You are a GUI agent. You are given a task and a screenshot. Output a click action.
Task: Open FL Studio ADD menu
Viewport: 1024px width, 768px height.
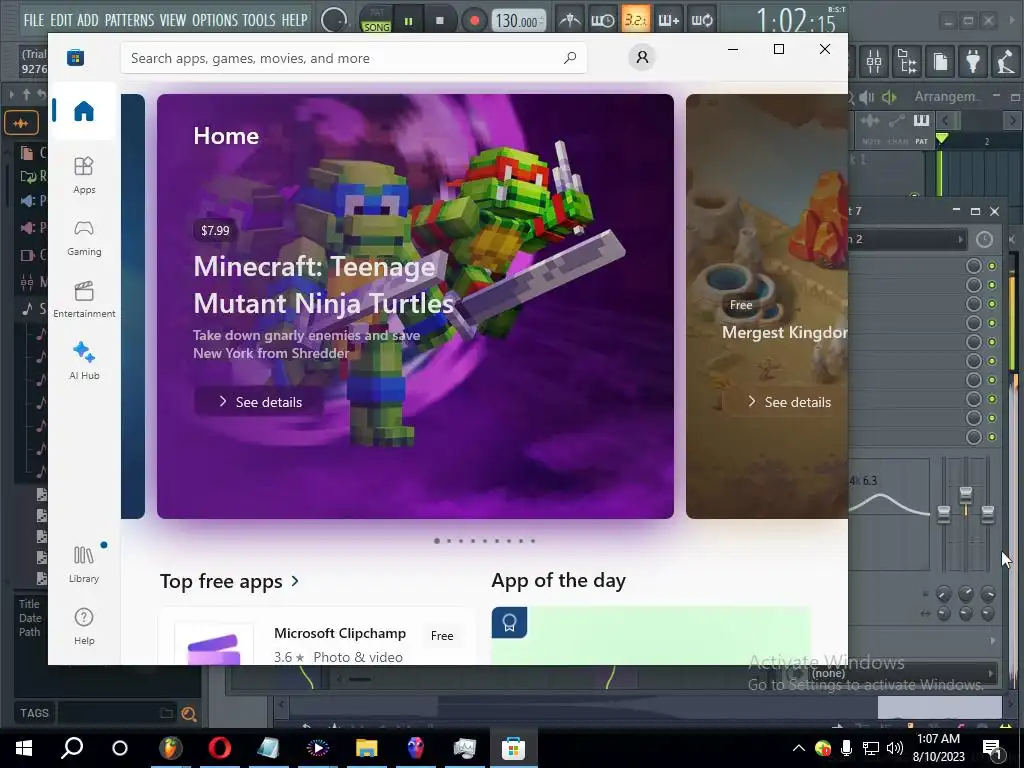click(x=88, y=20)
